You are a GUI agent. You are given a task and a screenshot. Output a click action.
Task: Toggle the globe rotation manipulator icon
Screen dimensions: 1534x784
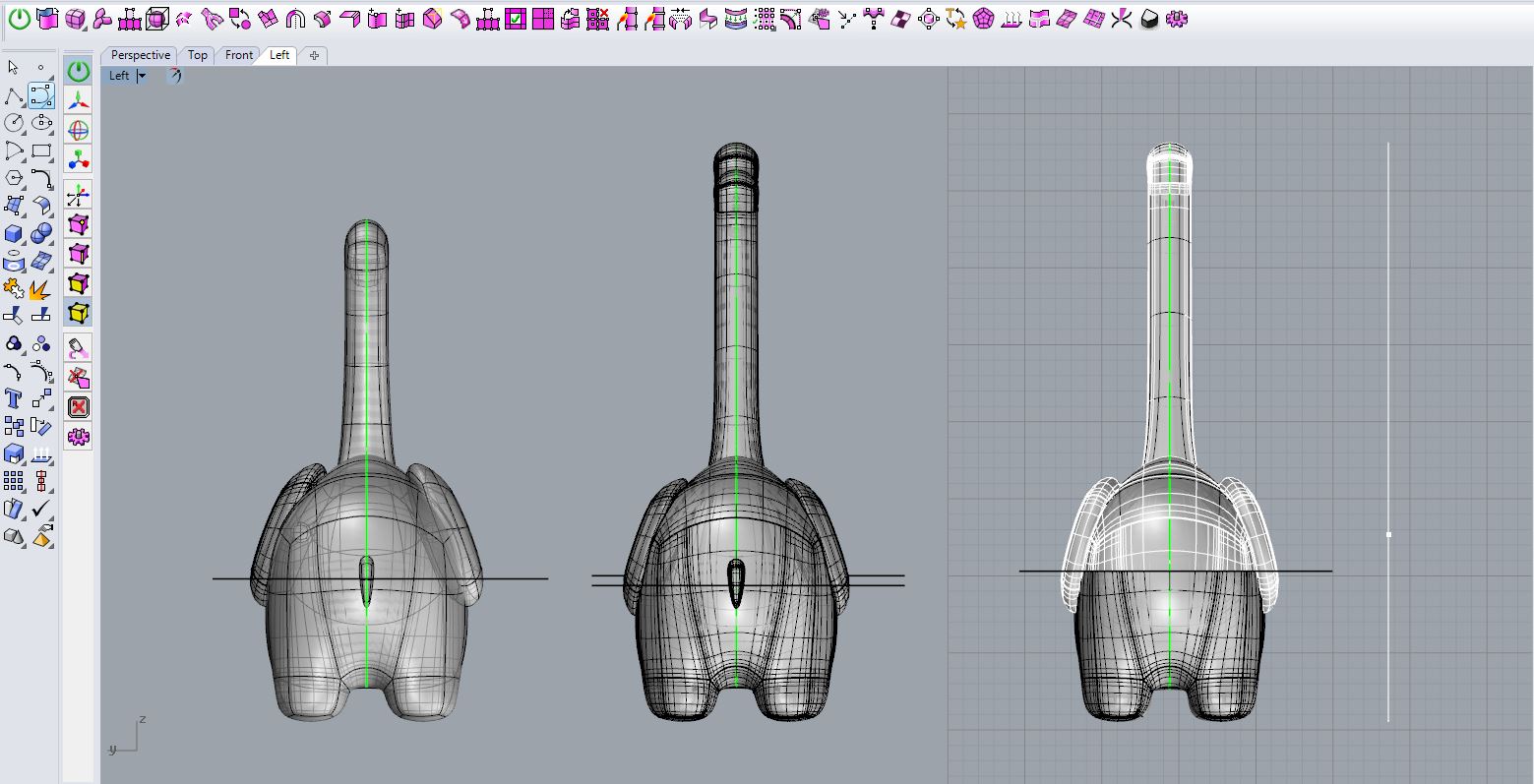tap(79, 130)
